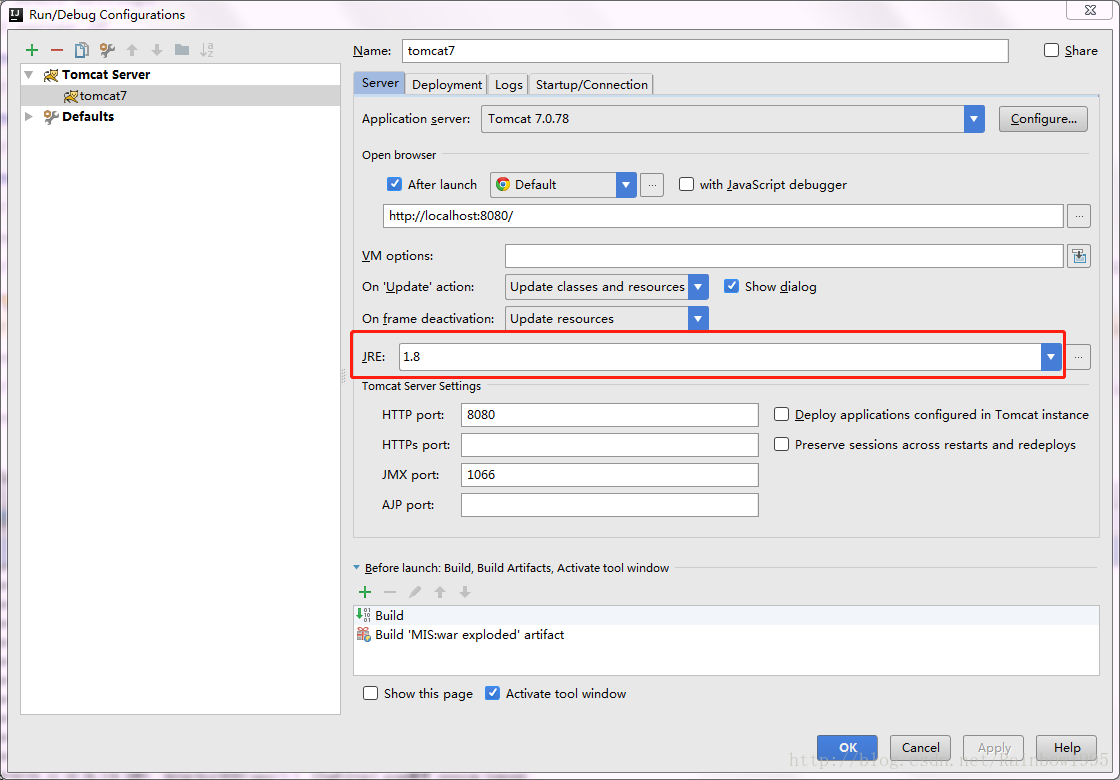
Task: Click OK button
Action: click(x=848, y=748)
